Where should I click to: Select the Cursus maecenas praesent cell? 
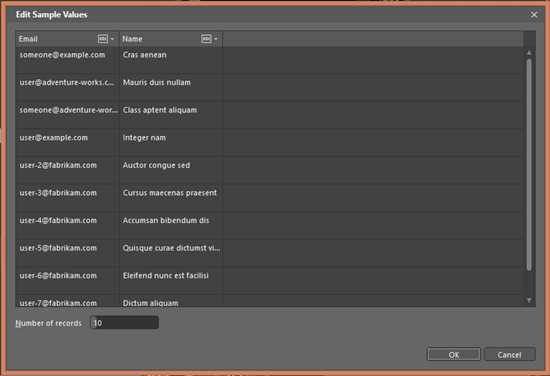170,198
